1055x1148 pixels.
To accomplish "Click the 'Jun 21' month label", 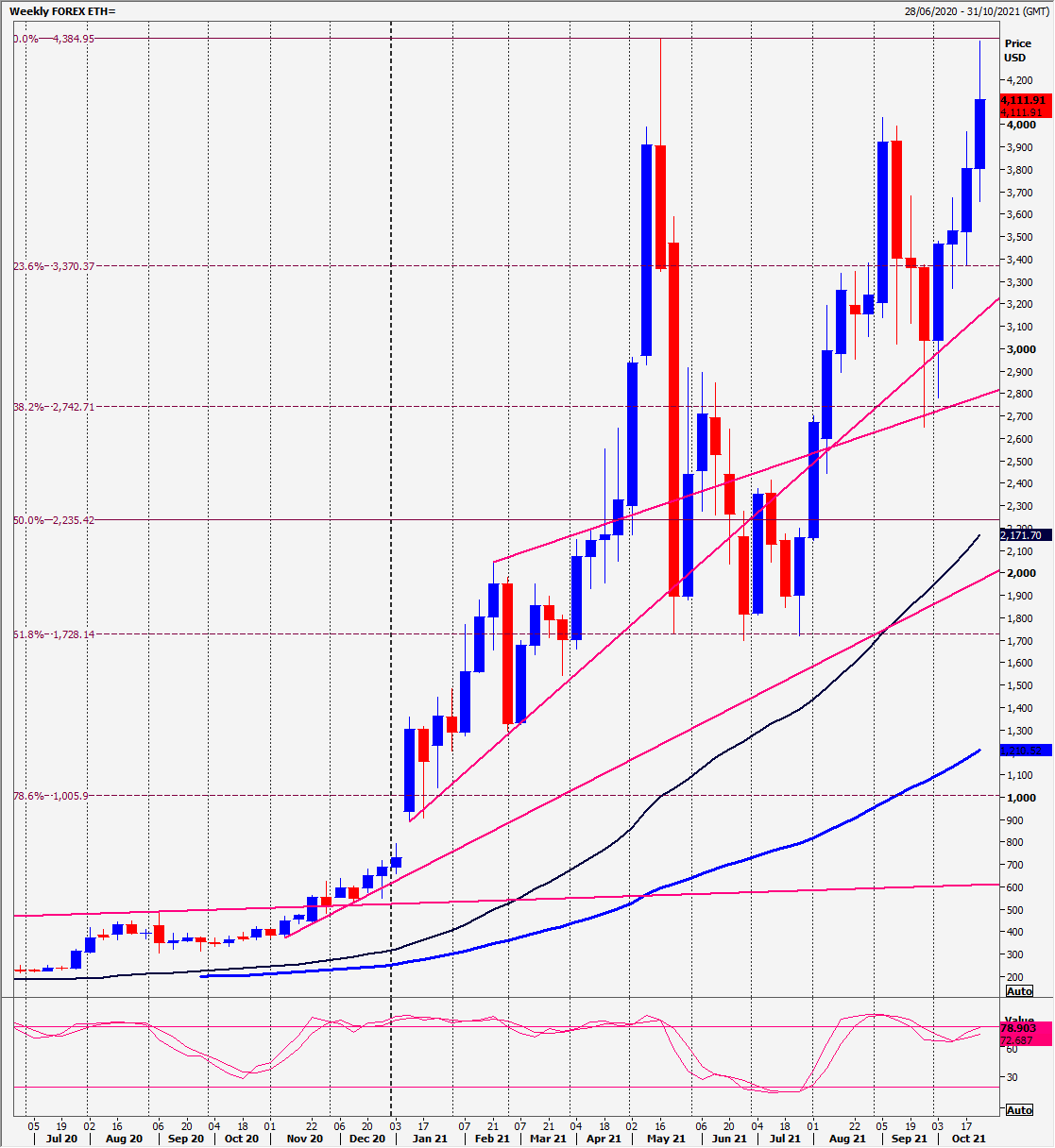I will (728, 1139).
